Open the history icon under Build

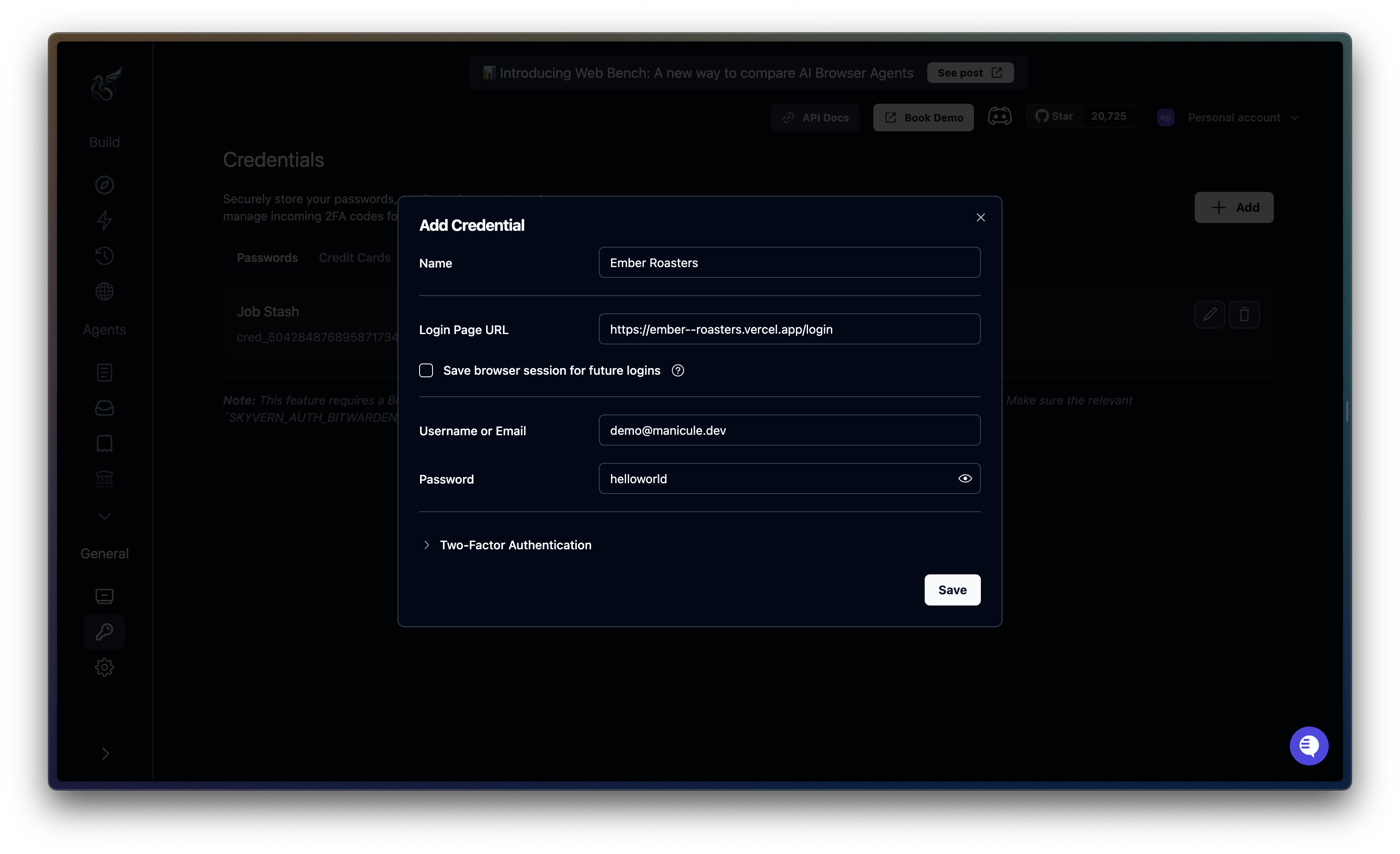coord(105,256)
